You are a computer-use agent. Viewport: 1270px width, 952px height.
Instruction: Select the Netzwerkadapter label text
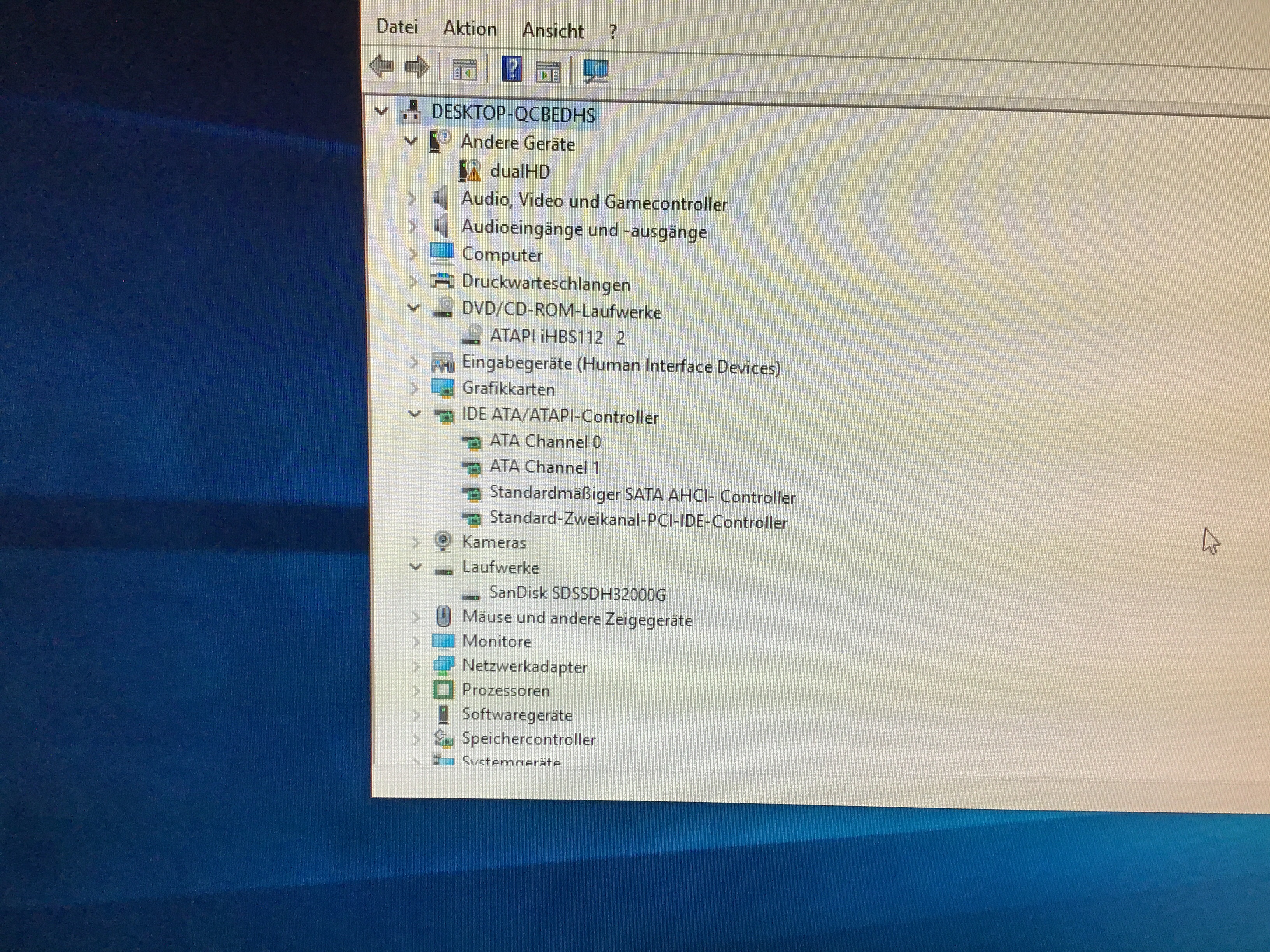(x=525, y=666)
